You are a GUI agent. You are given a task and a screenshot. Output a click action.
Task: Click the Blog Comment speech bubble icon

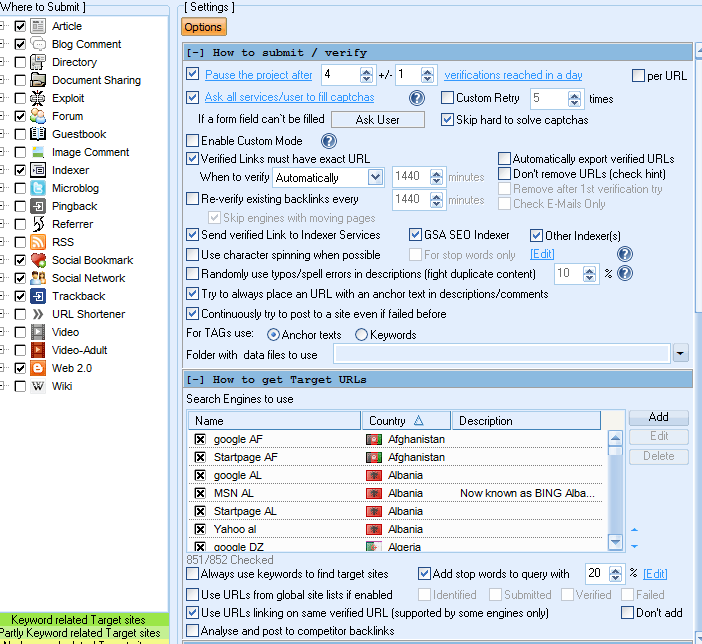[38, 44]
